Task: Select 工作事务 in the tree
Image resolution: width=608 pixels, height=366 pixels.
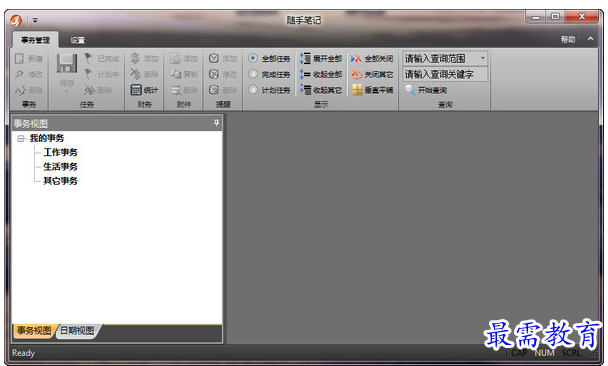Action: click(x=60, y=152)
